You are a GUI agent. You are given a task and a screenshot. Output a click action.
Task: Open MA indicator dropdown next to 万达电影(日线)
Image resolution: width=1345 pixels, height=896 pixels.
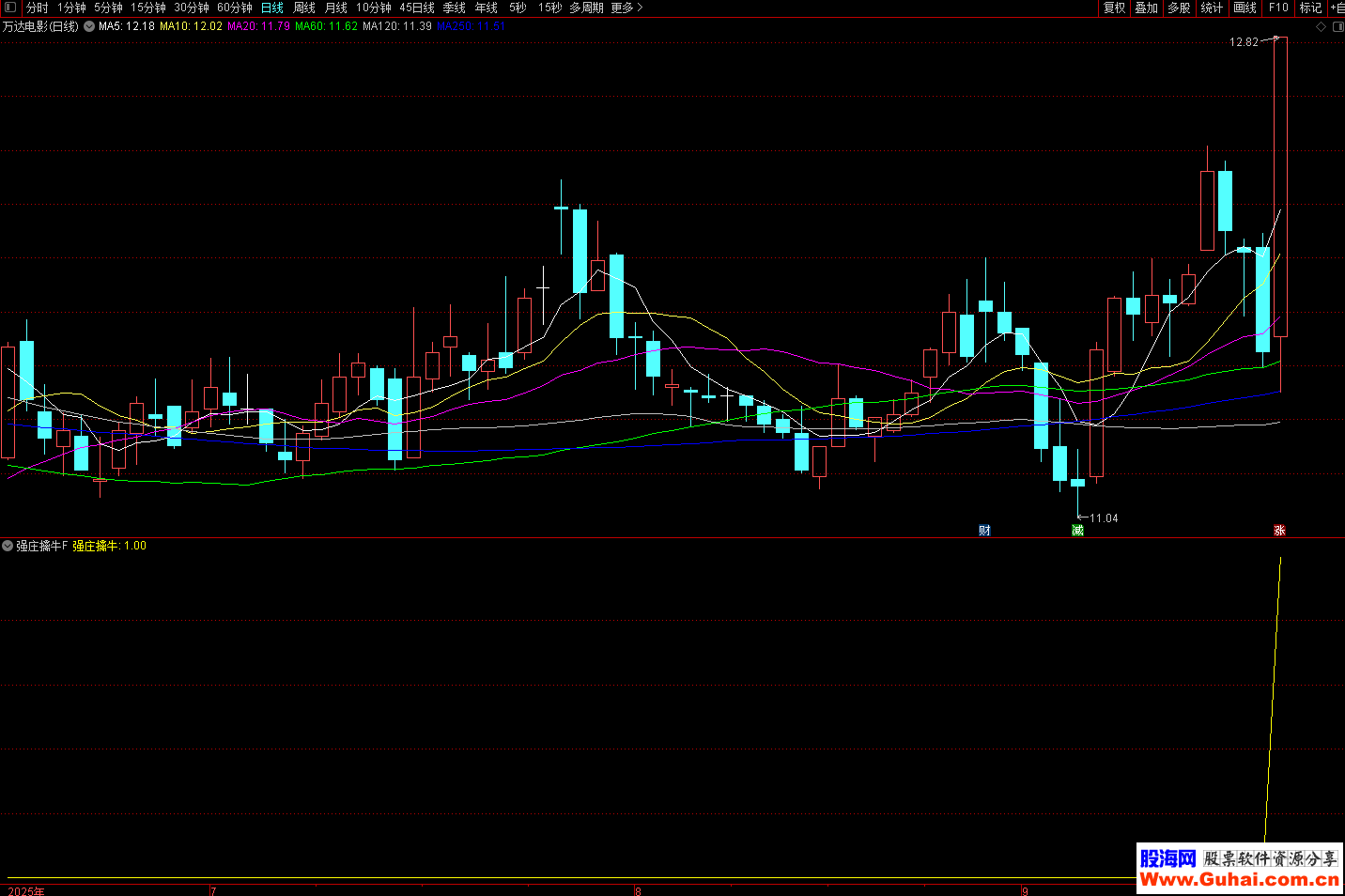click(x=89, y=26)
